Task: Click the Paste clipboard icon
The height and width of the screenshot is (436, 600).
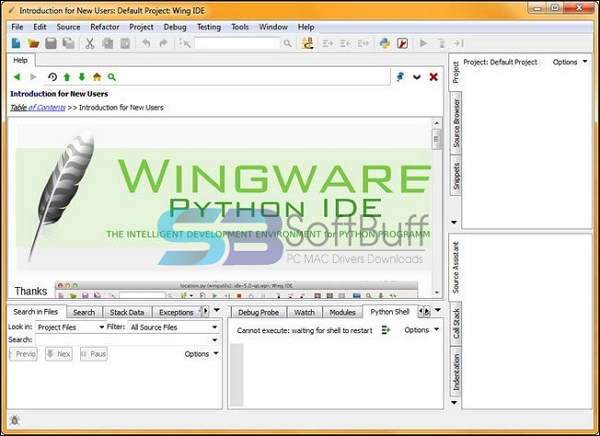Action: (x=125, y=43)
